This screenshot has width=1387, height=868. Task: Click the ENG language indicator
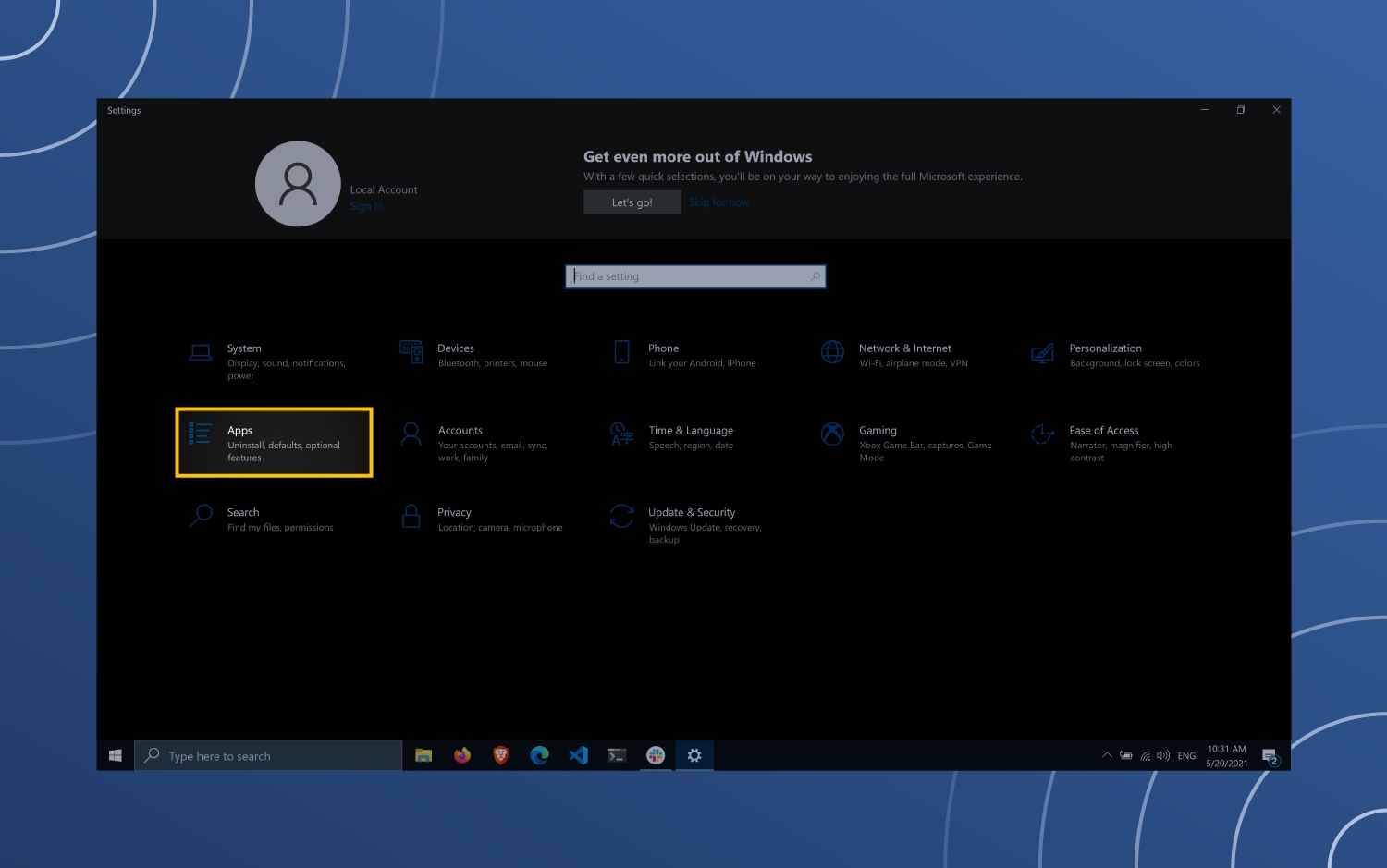(x=1186, y=756)
